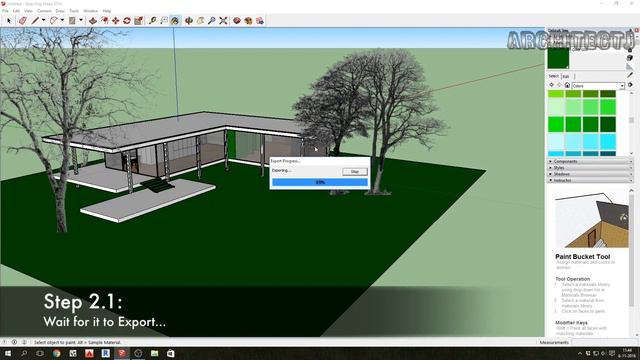
Task: Choose the darkest green swatch in third row
Action: point(608,124)
